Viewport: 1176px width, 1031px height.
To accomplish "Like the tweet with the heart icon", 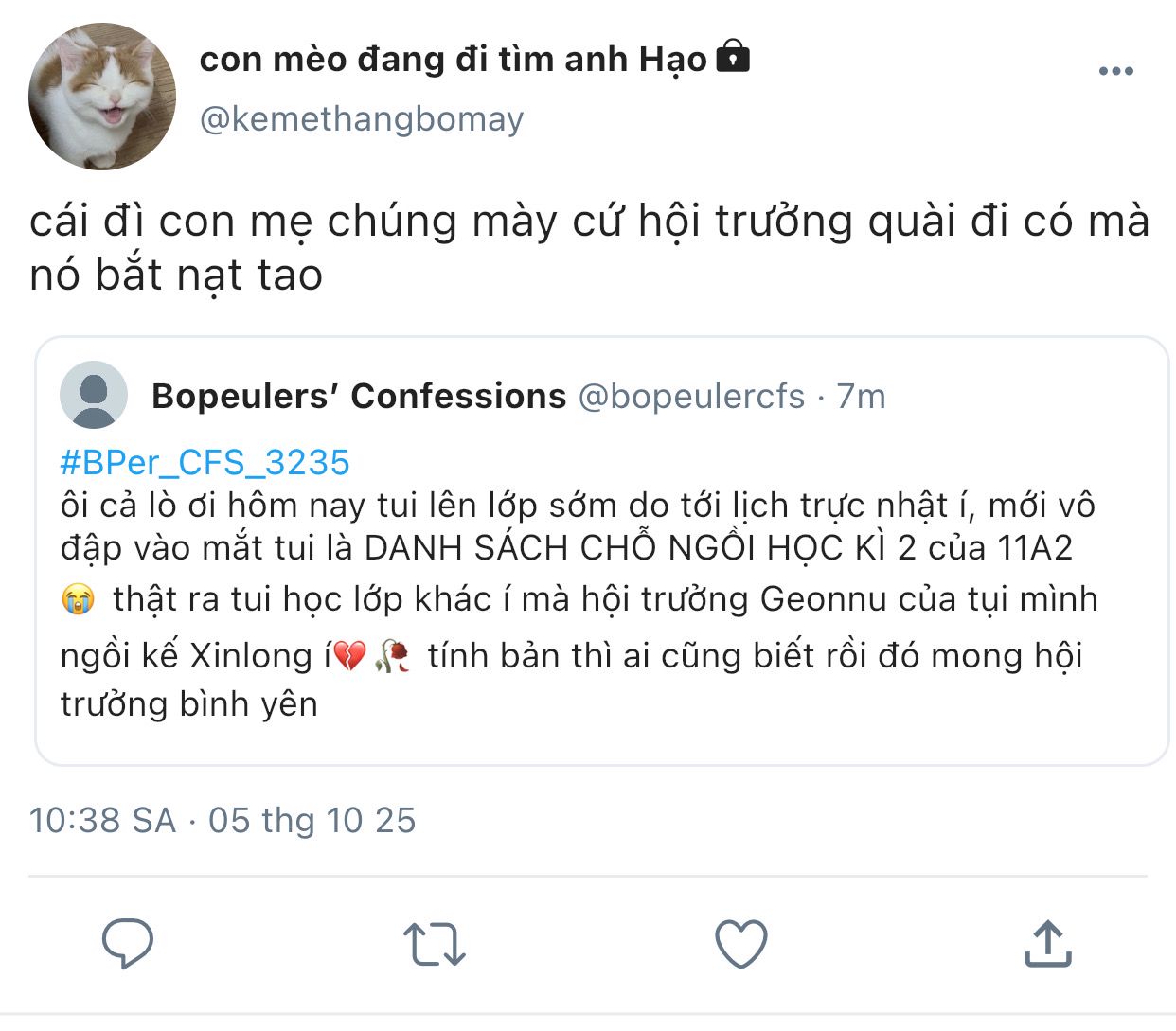I will 740,944.
